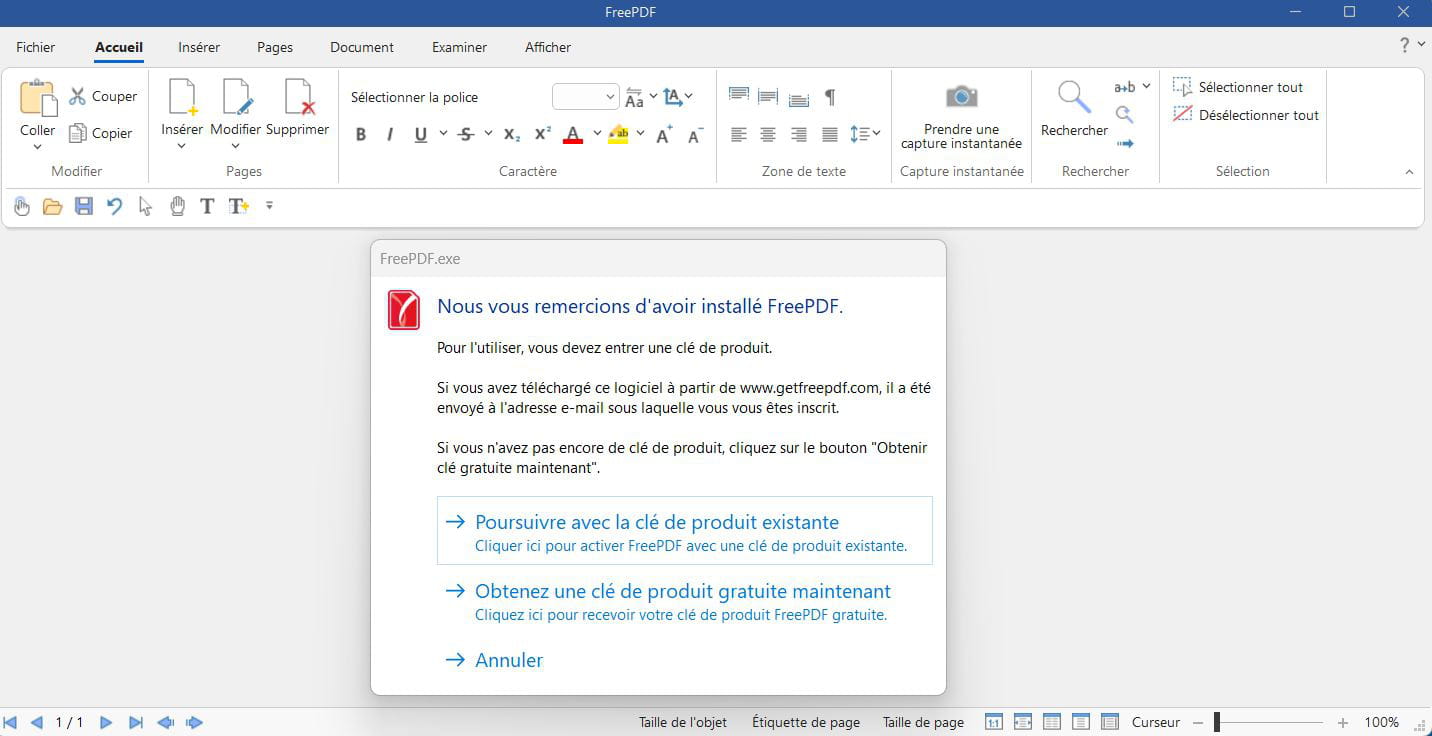The width and height of the screenshot is (1432, 736).
Task: Decrease font size with the A- icon
Action: tap(696, 134)
